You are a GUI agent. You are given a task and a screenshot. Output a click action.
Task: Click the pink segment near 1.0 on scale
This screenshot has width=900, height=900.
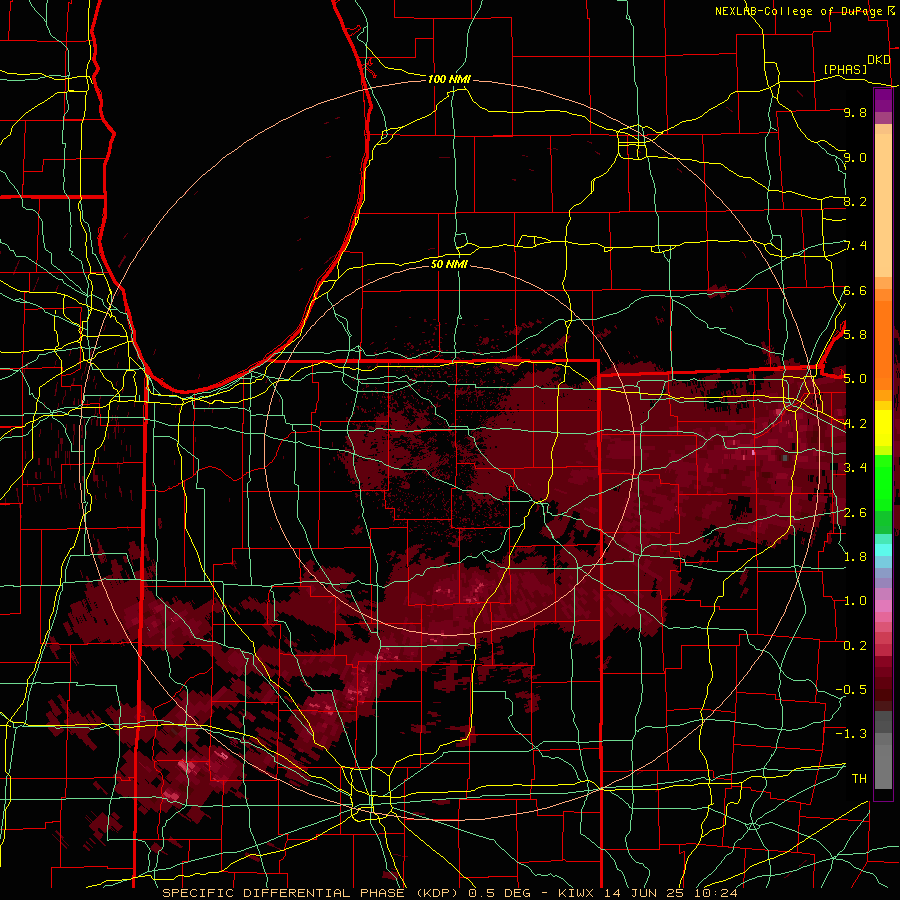click(883, 606)
